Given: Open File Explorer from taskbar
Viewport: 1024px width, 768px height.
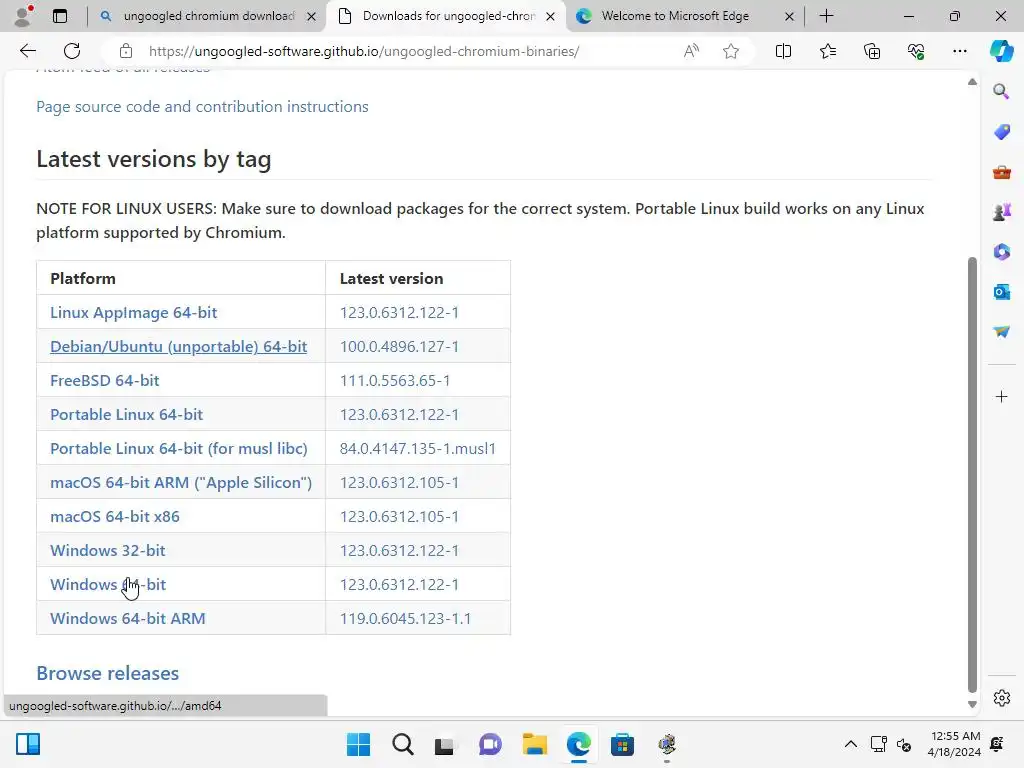Looking at the screenshot, I should (534, 744).
